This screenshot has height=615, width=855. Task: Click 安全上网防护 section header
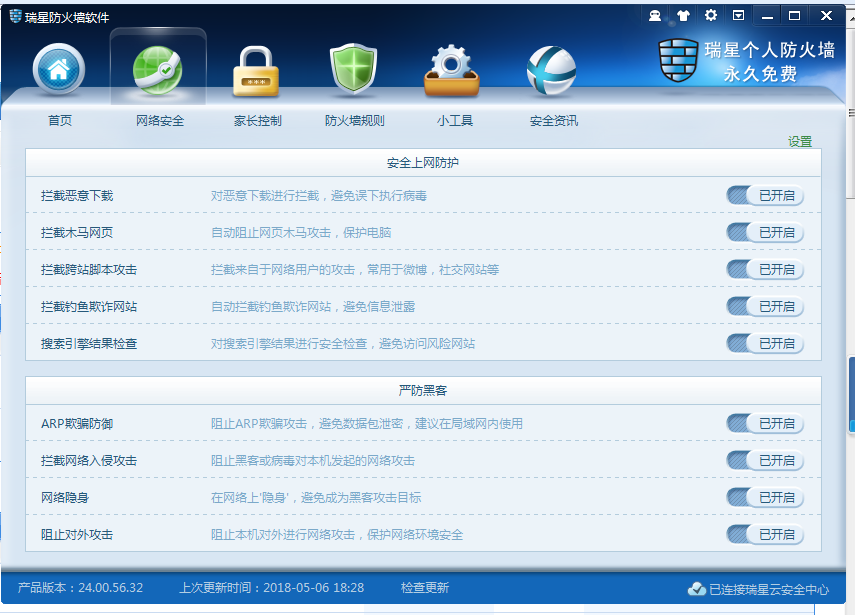pos(423,163)
